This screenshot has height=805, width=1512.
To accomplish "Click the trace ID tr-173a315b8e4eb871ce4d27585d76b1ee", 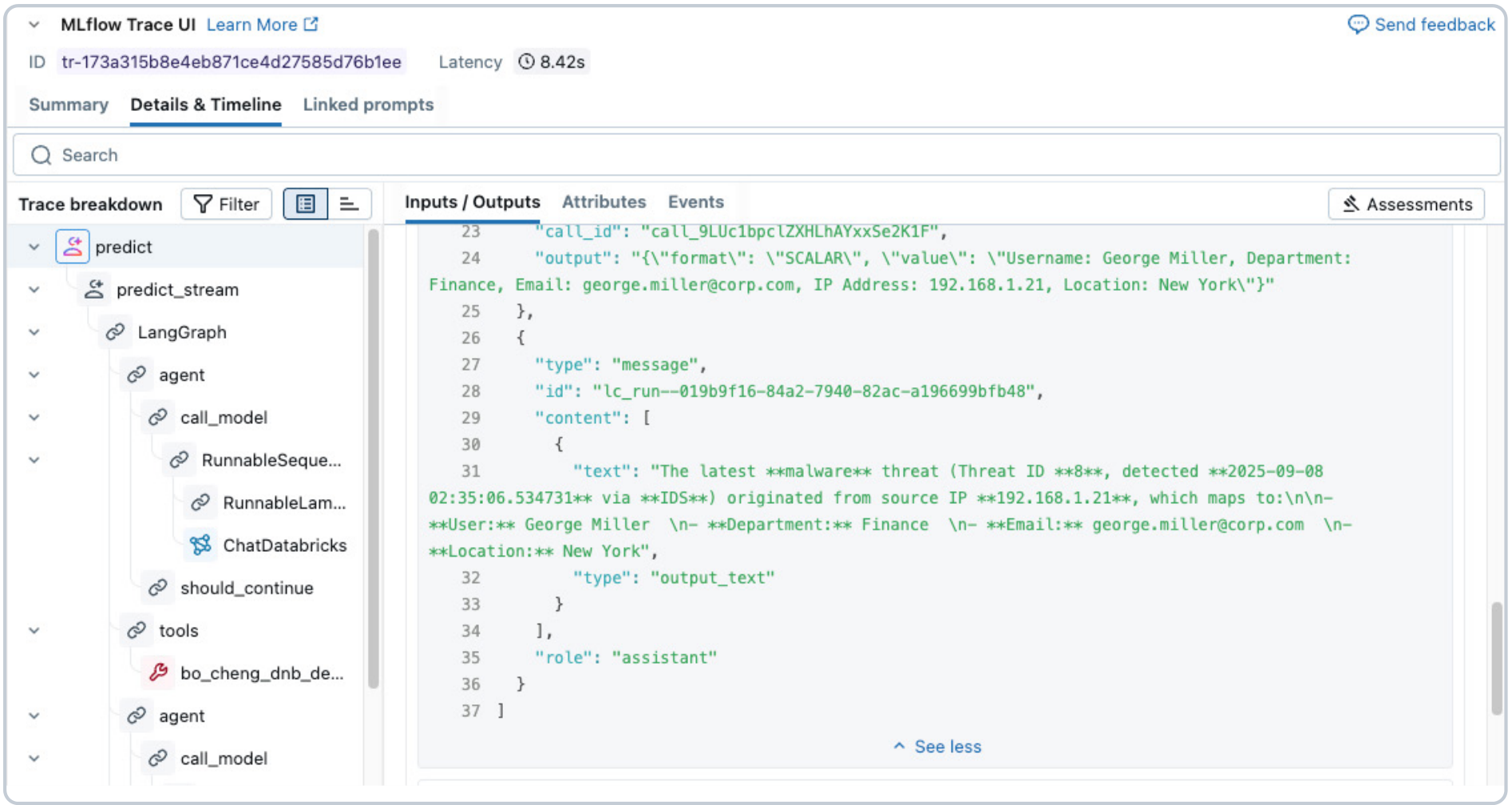I will [232, 61].
